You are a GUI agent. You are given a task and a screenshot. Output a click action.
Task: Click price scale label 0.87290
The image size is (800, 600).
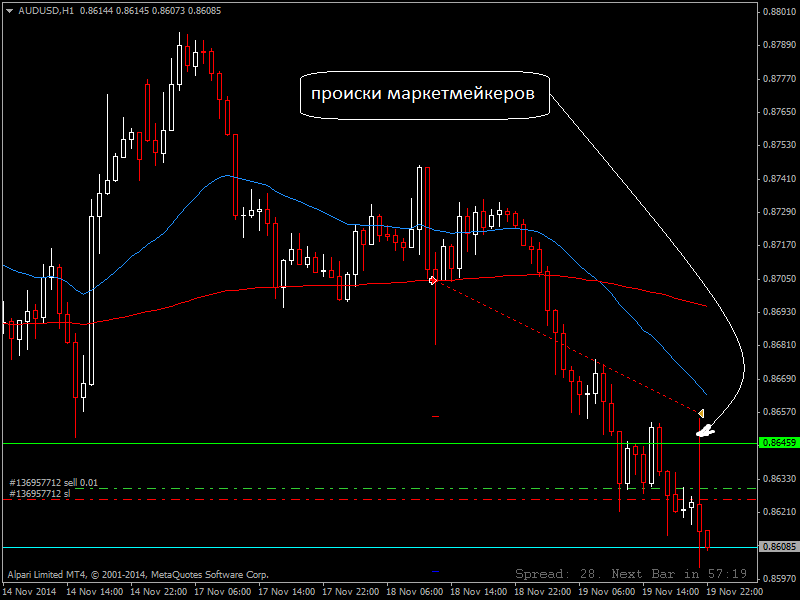coord(779,212)
